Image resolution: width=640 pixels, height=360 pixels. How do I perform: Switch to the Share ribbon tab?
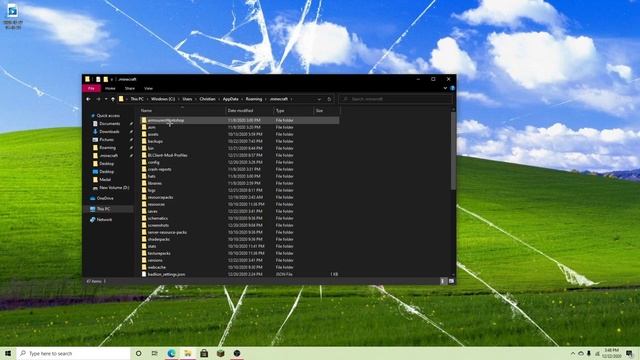point(130,88)
